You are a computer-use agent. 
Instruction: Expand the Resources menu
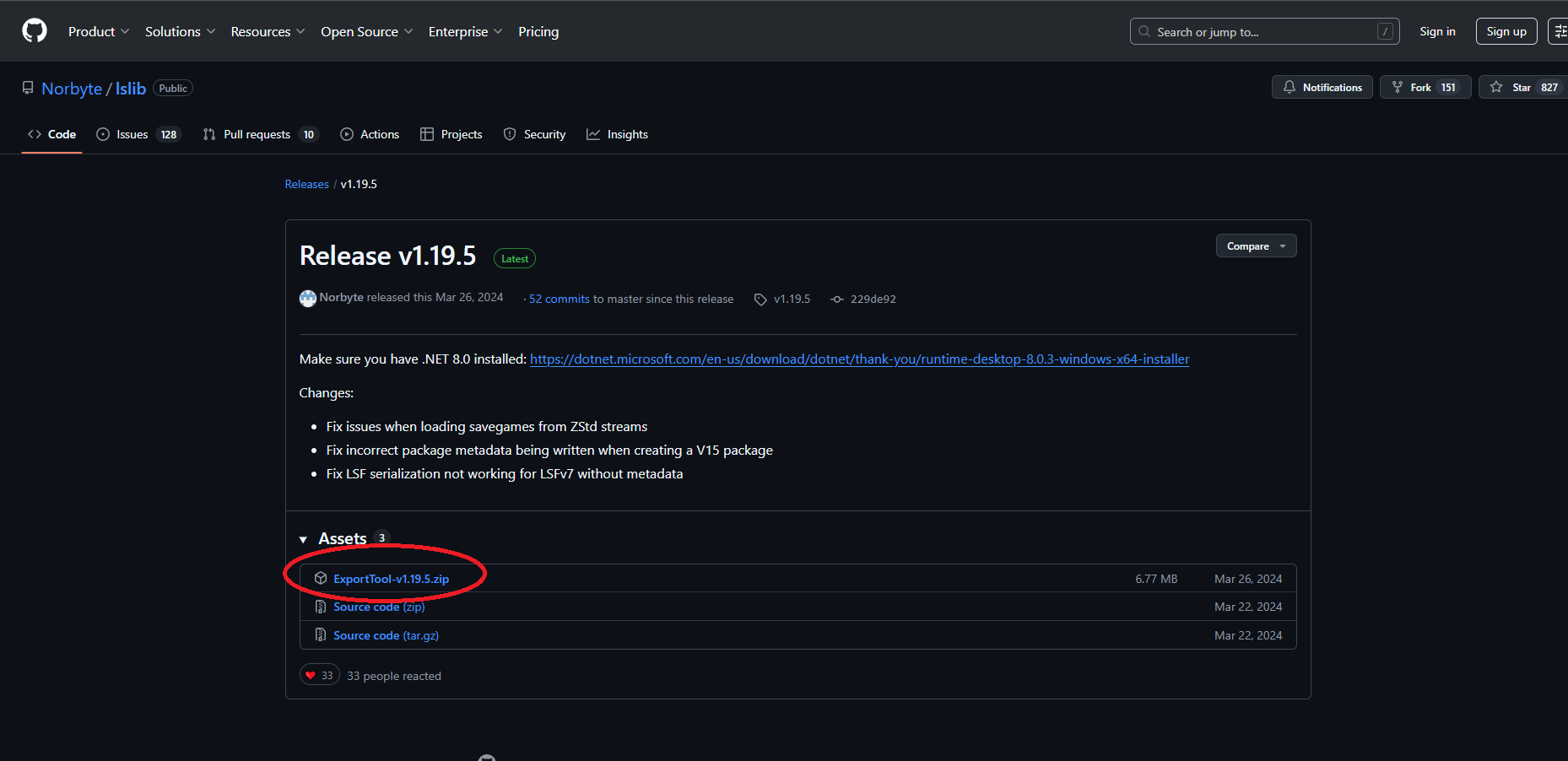[268, 31]
